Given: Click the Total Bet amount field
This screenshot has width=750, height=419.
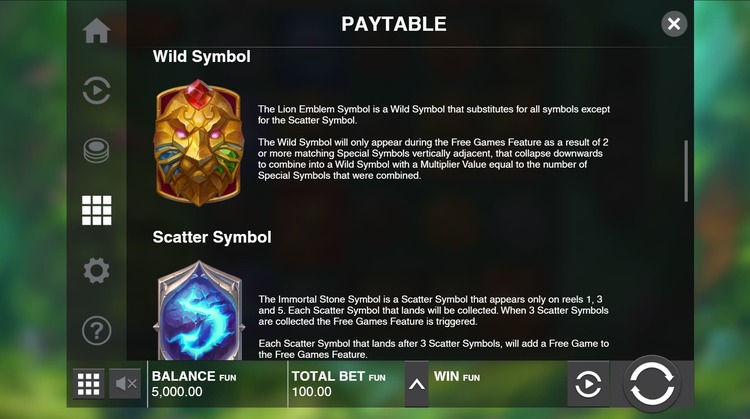Looking at the screenshot, I should click(x=346, y=384).
